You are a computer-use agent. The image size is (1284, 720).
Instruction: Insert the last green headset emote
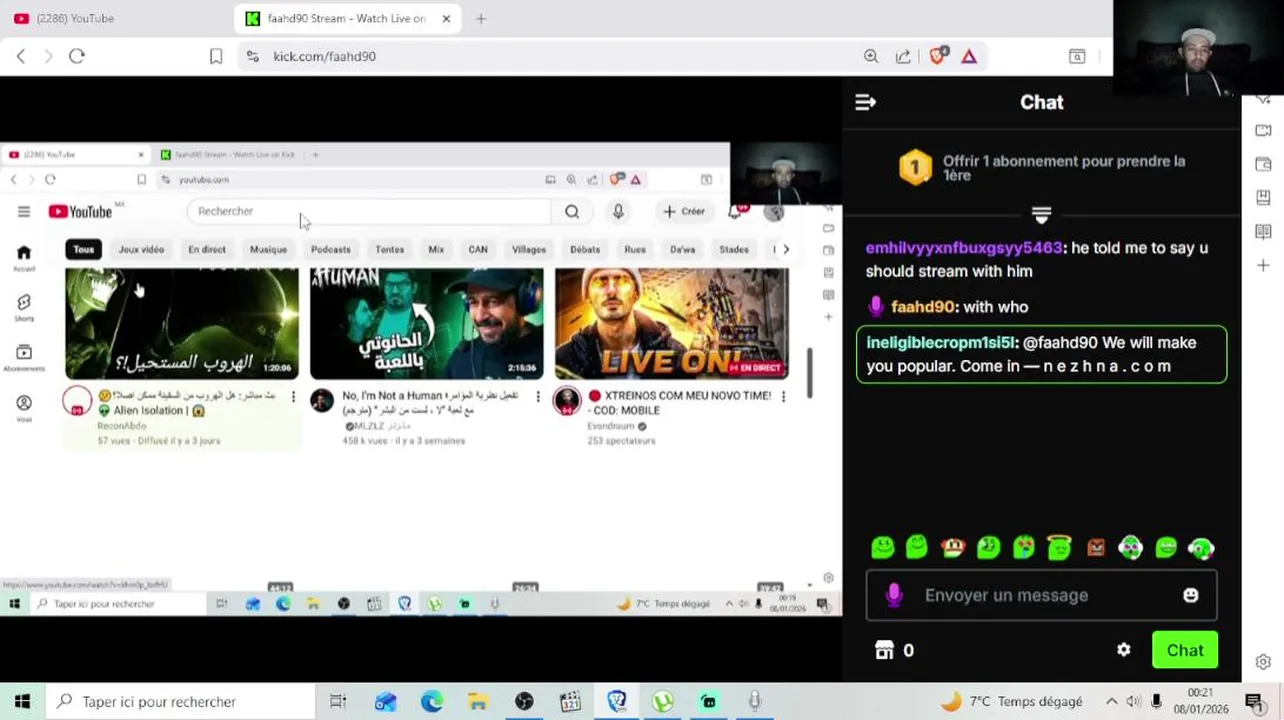click(x=1201, y=547)
